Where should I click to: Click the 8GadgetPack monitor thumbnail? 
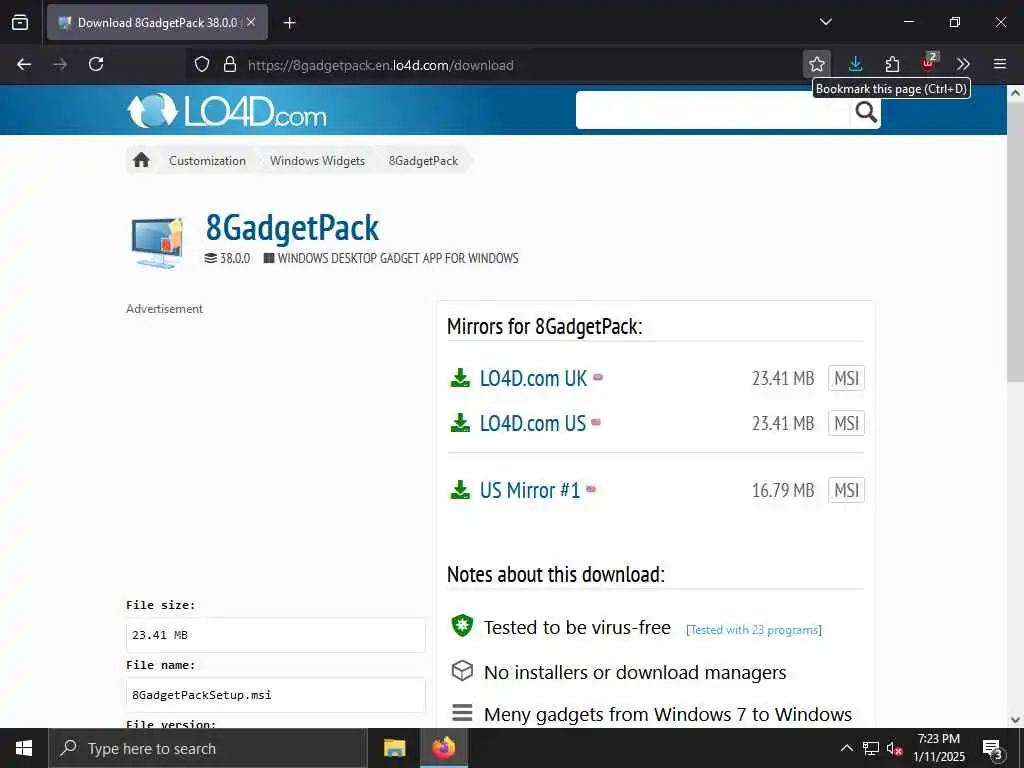(x=157, y=242)
